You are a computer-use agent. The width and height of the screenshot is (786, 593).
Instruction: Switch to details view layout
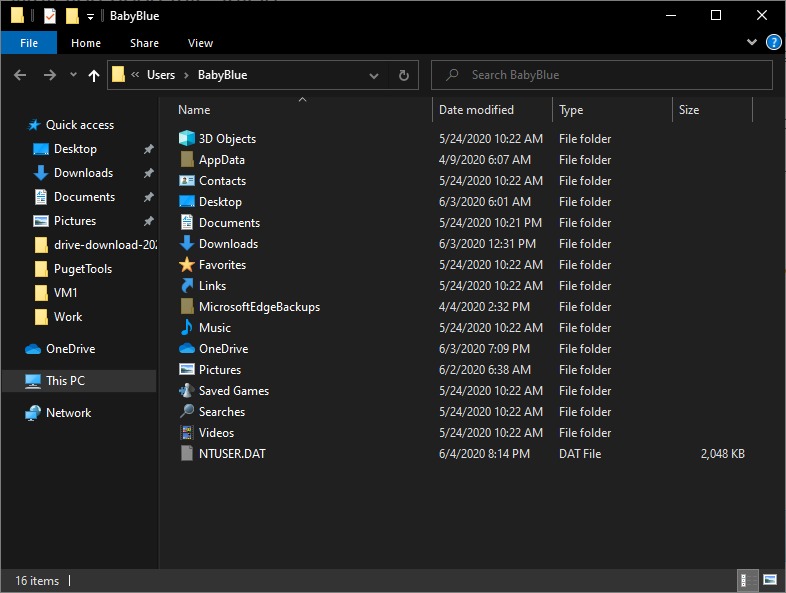point(746,580)
